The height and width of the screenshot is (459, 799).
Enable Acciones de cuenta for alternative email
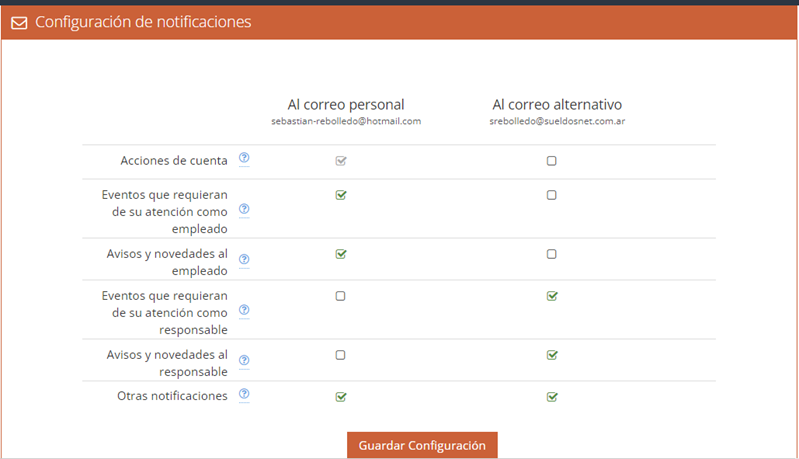click(551, 161)
